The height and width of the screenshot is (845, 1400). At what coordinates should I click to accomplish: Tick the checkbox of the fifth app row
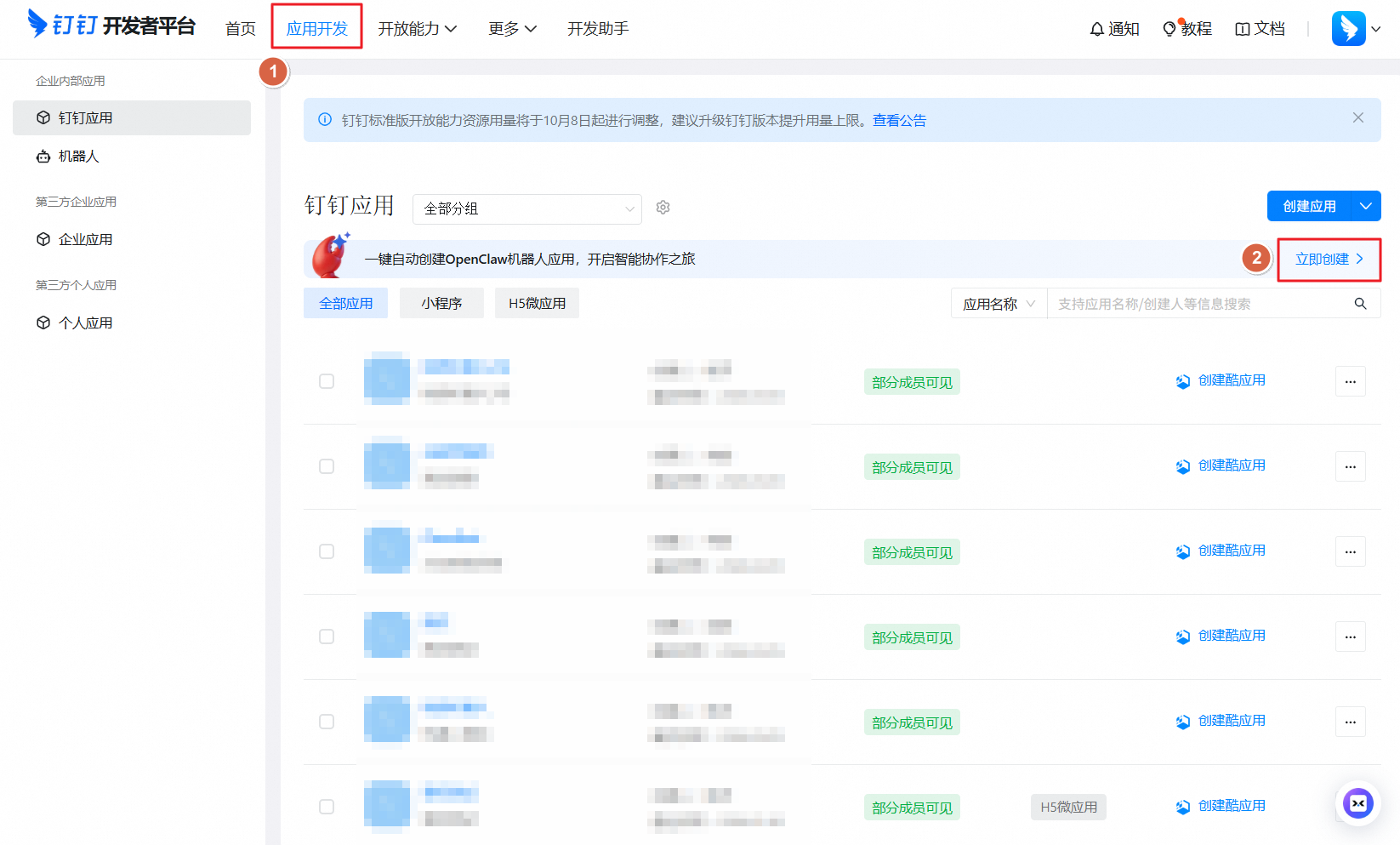tap(327, 722)
